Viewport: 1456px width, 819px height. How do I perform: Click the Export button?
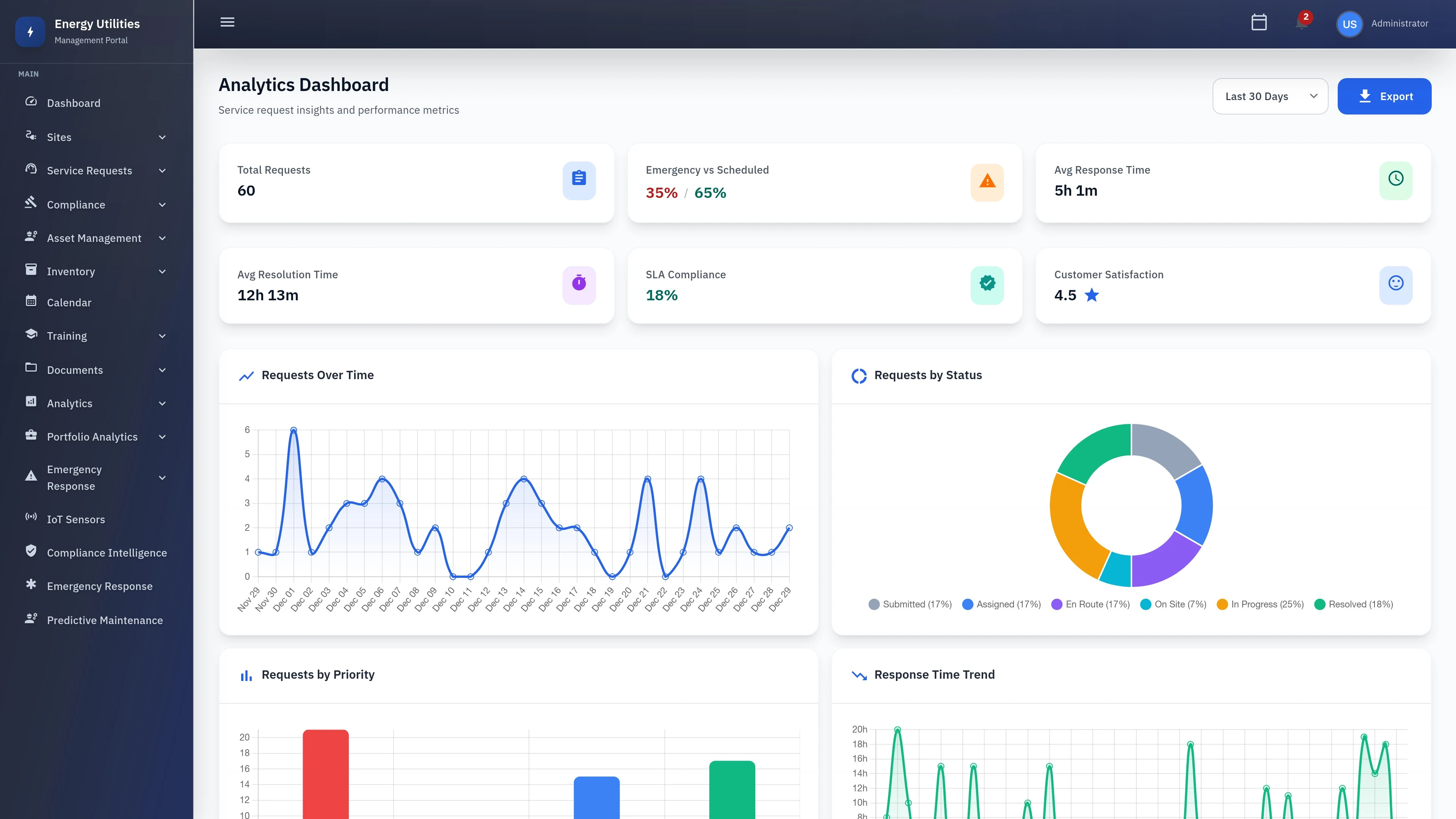(1384, 96)
